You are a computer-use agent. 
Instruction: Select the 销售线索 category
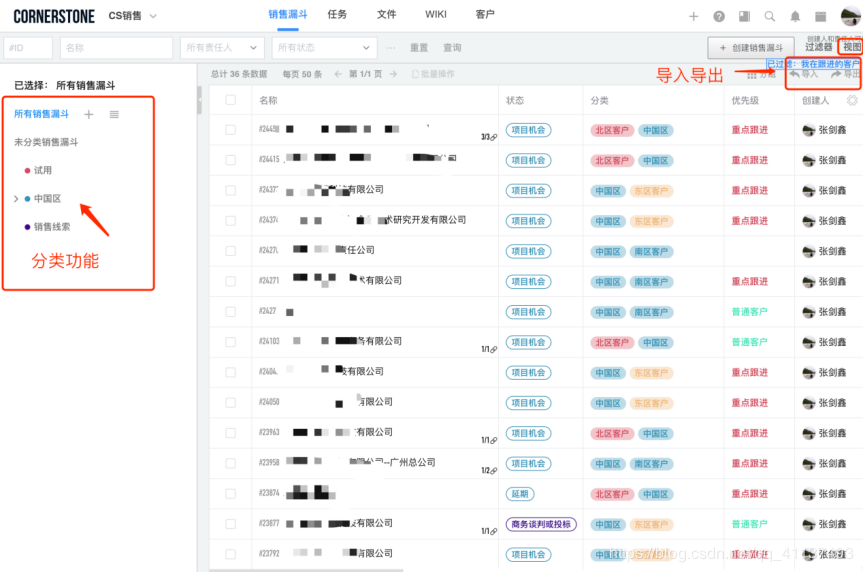pos(47,227)
